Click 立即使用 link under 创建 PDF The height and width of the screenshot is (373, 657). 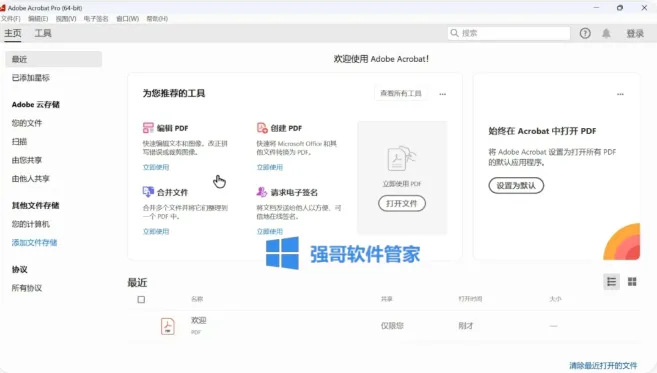(x=269, y=167)
